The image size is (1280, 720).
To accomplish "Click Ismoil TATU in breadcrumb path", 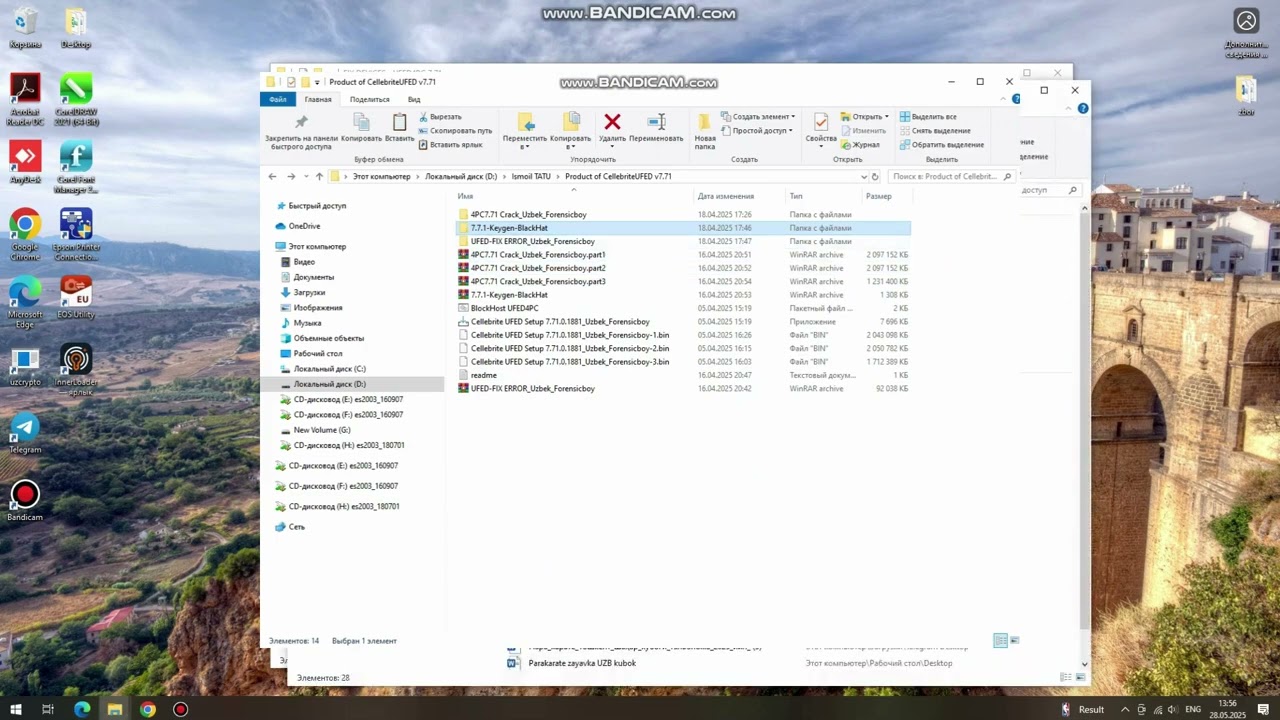I will click(531, 177).
